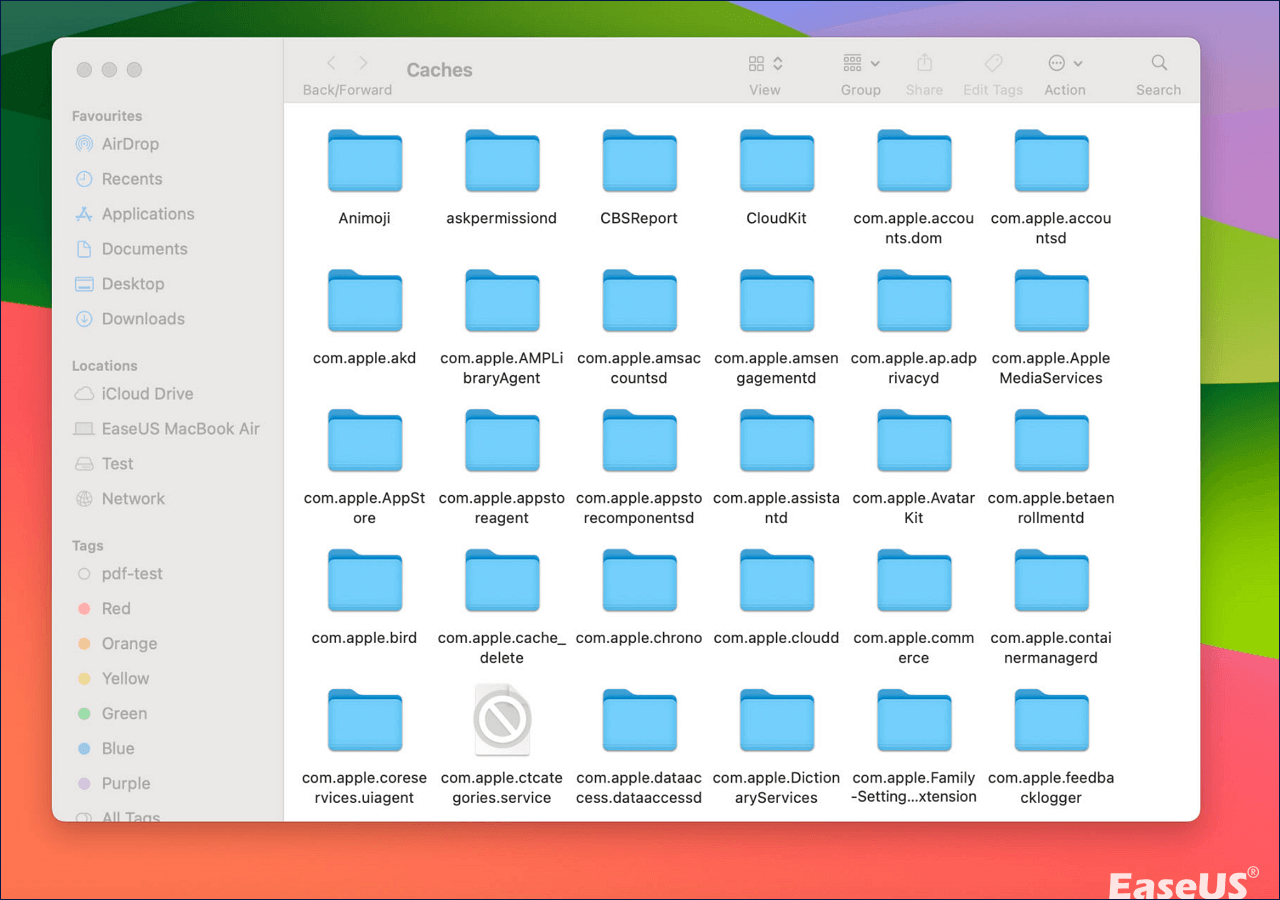This screenshot has width=1280, height=900.
Task: Open AirDrop in the sidebar
Action: coord(130,144)
